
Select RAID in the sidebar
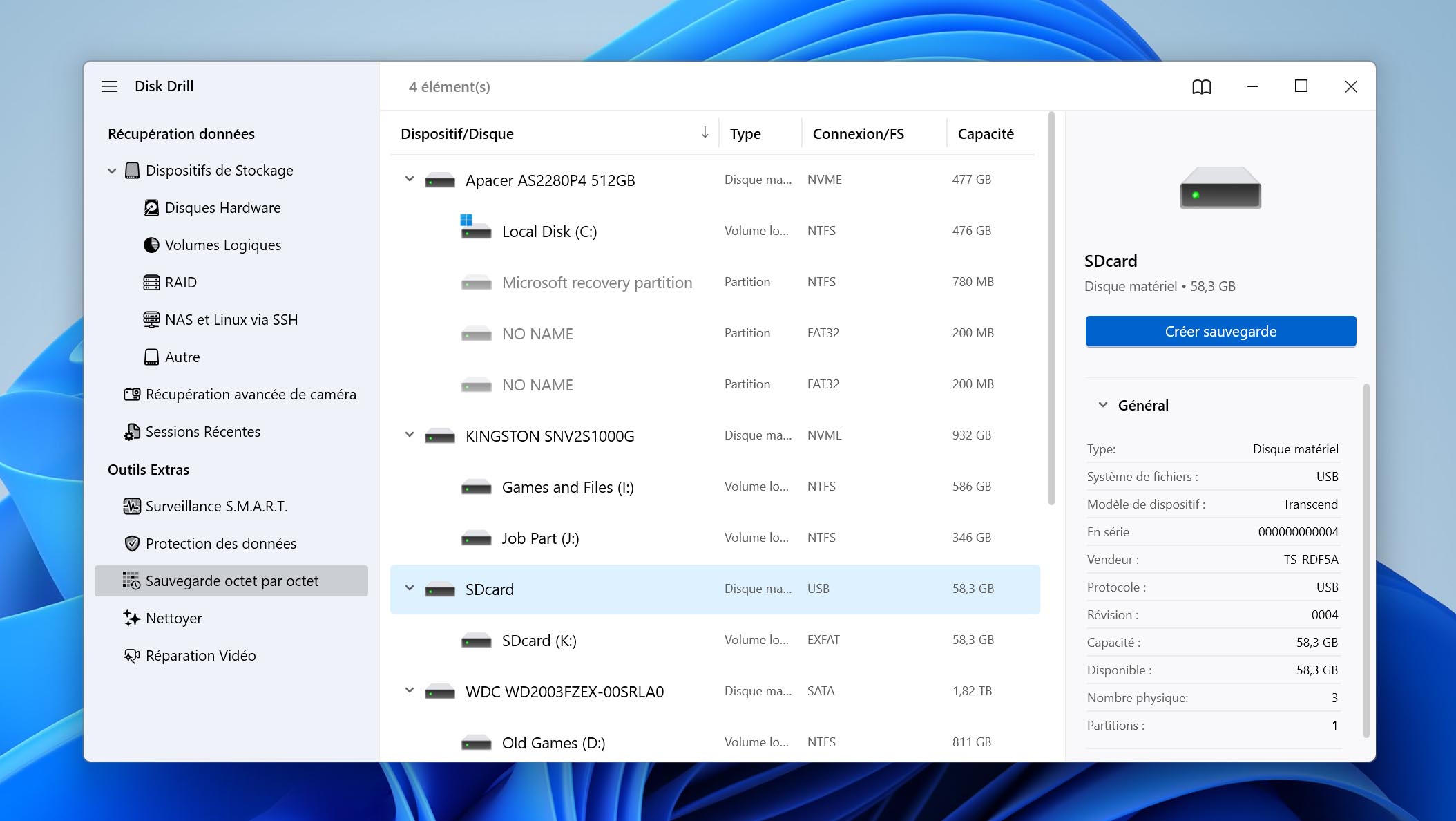point(231,283)
